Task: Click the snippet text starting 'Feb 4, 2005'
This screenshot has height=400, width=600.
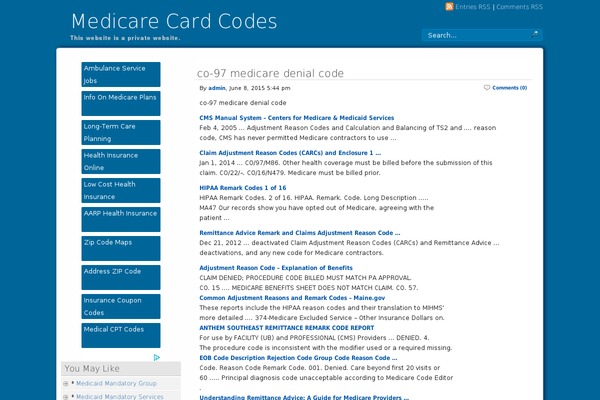Action: 347,133
